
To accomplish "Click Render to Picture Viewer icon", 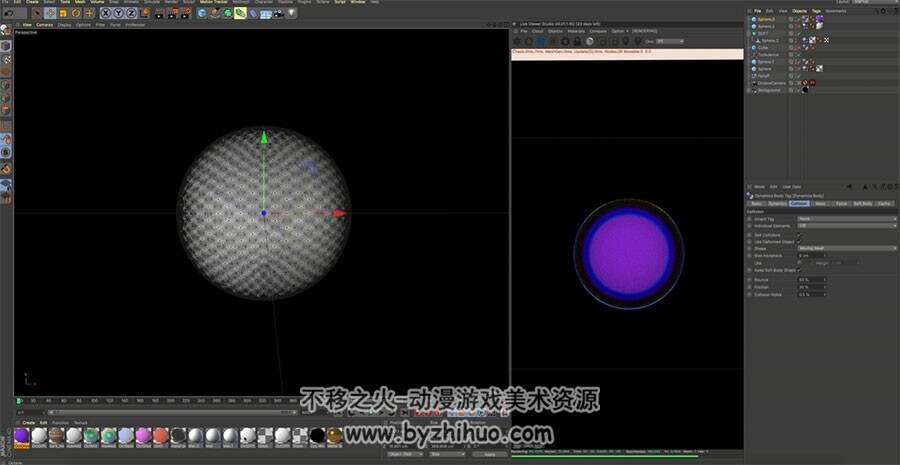I will tap(173, 13).
